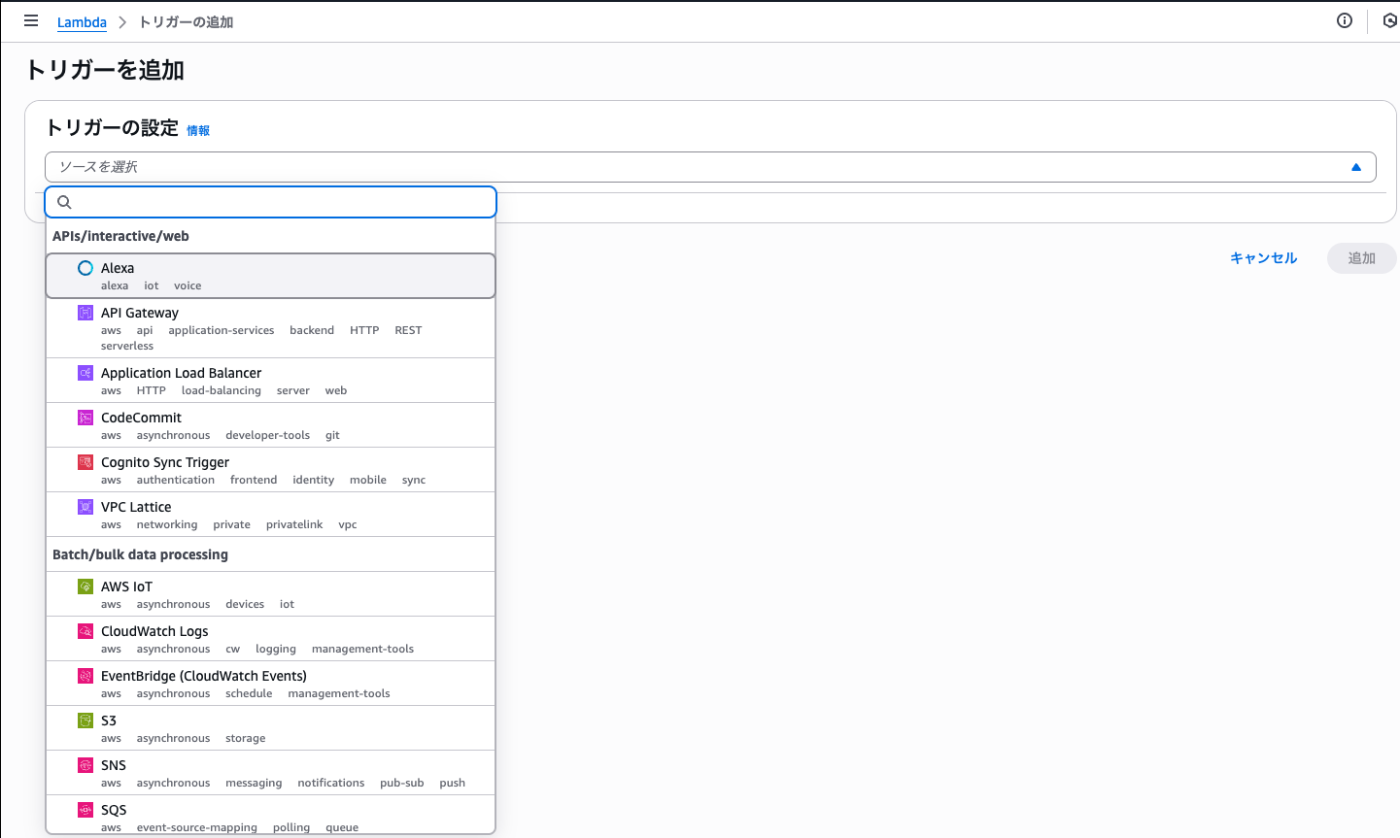Click the 'devices' tag under AWS IoT
Image resolution: width=1400 pixels, height=838 pixels.
[245, 605]
